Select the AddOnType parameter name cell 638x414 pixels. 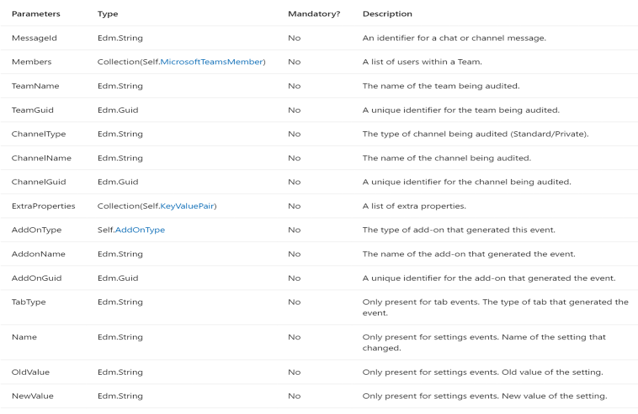36,230
